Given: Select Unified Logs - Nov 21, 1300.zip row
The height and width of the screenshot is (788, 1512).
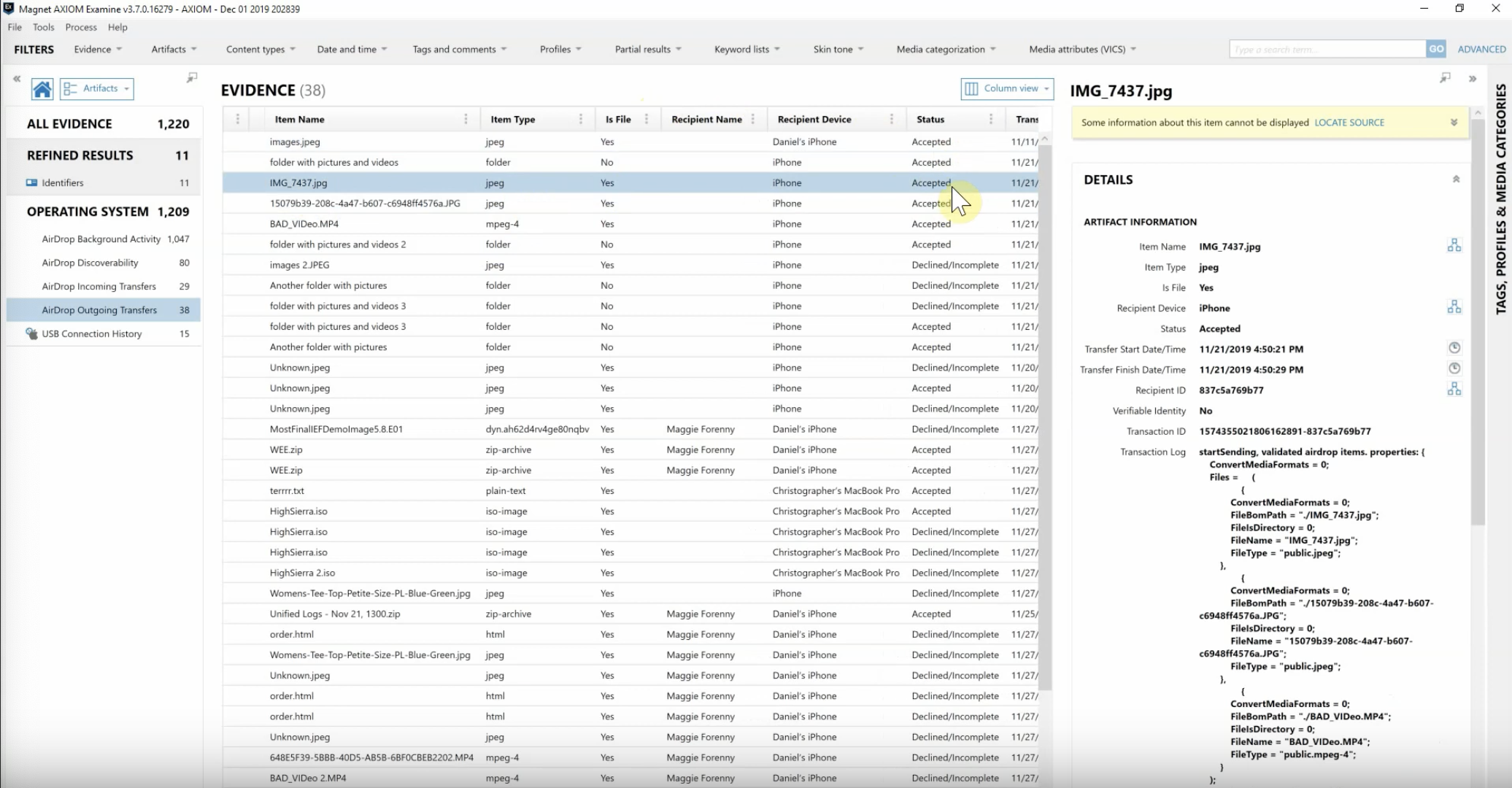Looking at the screenshot, I should (630, 614).
